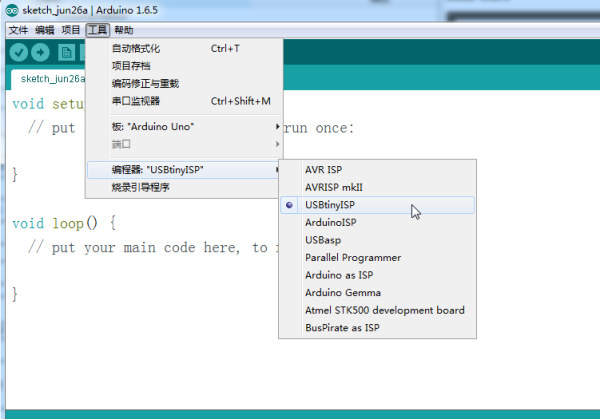600x419 pixels.
Task: Open the 项目 menu
Action: click(71, 30)
